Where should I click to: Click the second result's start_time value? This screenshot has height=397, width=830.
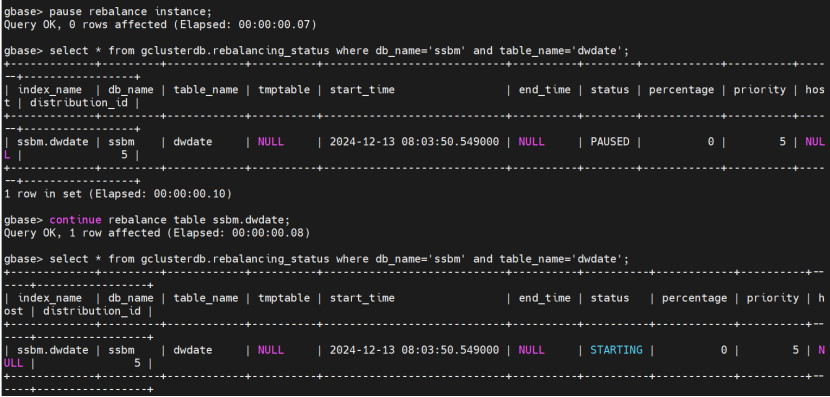tap(414, 350)
